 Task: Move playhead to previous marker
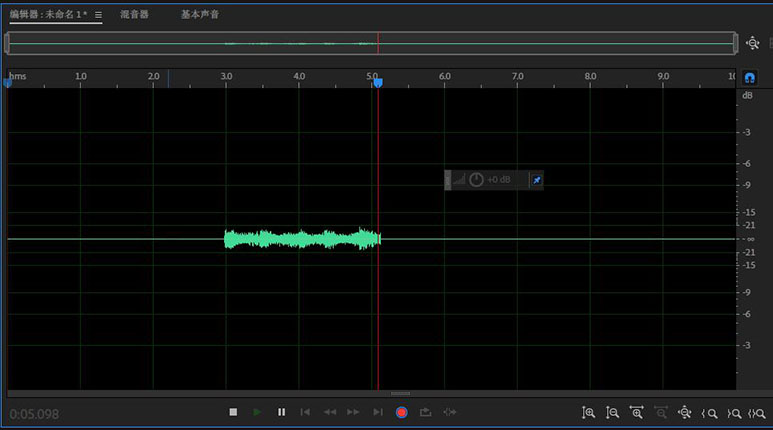click(305, 412)
